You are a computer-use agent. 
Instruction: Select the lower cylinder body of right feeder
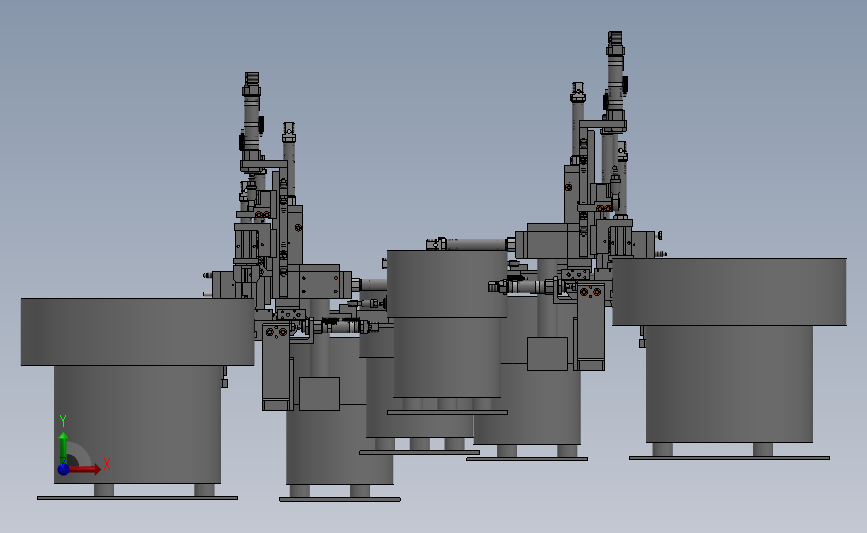pos(729,384)
